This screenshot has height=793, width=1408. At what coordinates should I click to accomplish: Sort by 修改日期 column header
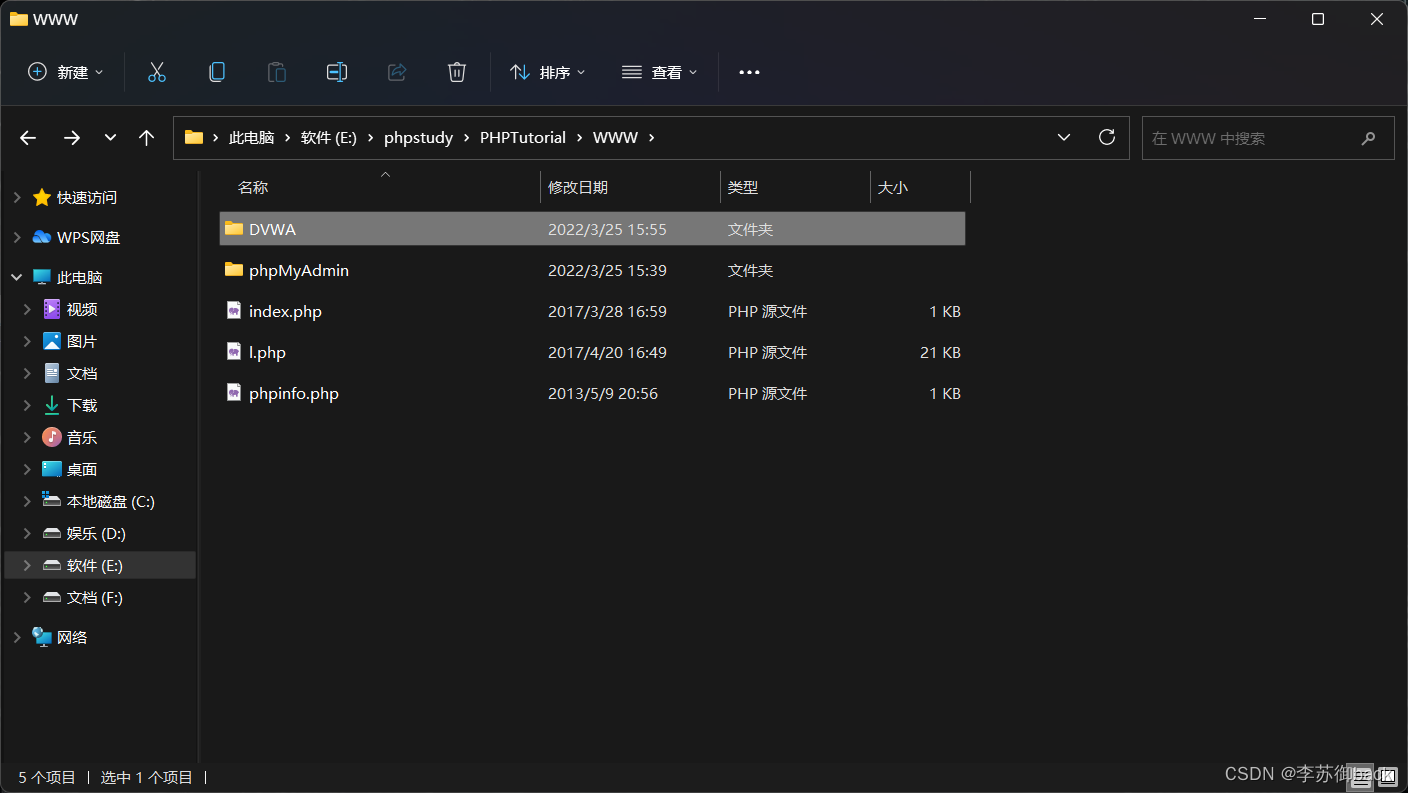(x=578, y=187)
